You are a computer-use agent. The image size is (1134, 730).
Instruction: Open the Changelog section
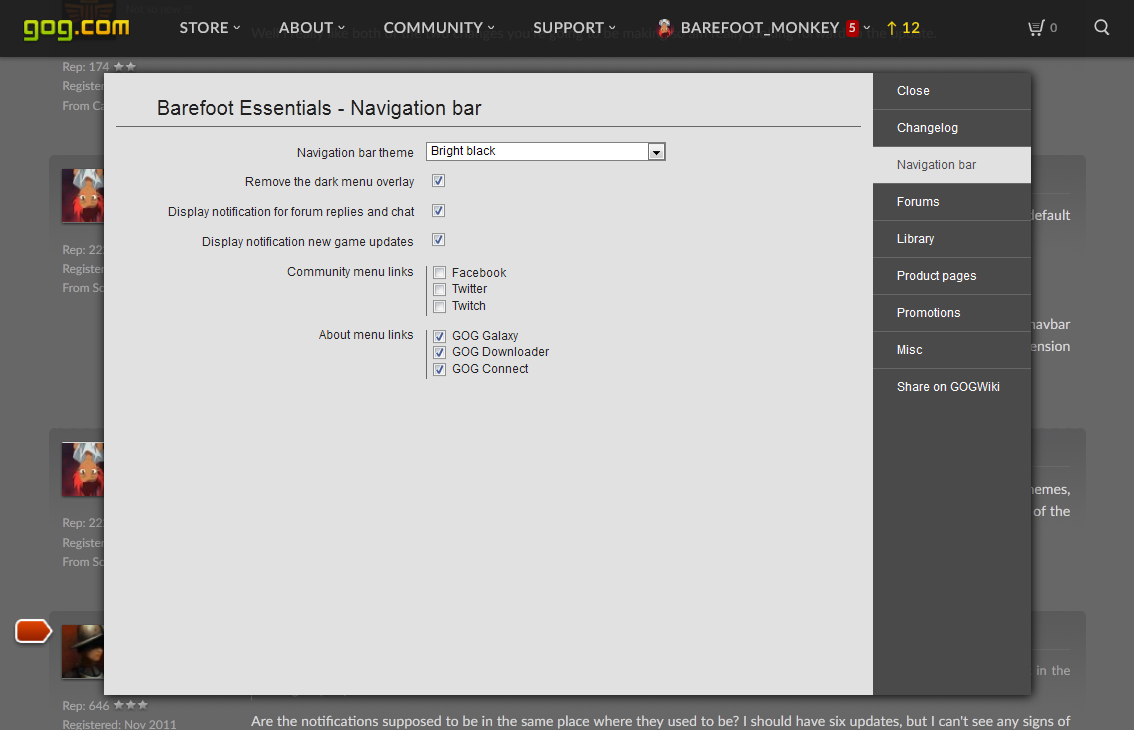(x=952, y=128)
